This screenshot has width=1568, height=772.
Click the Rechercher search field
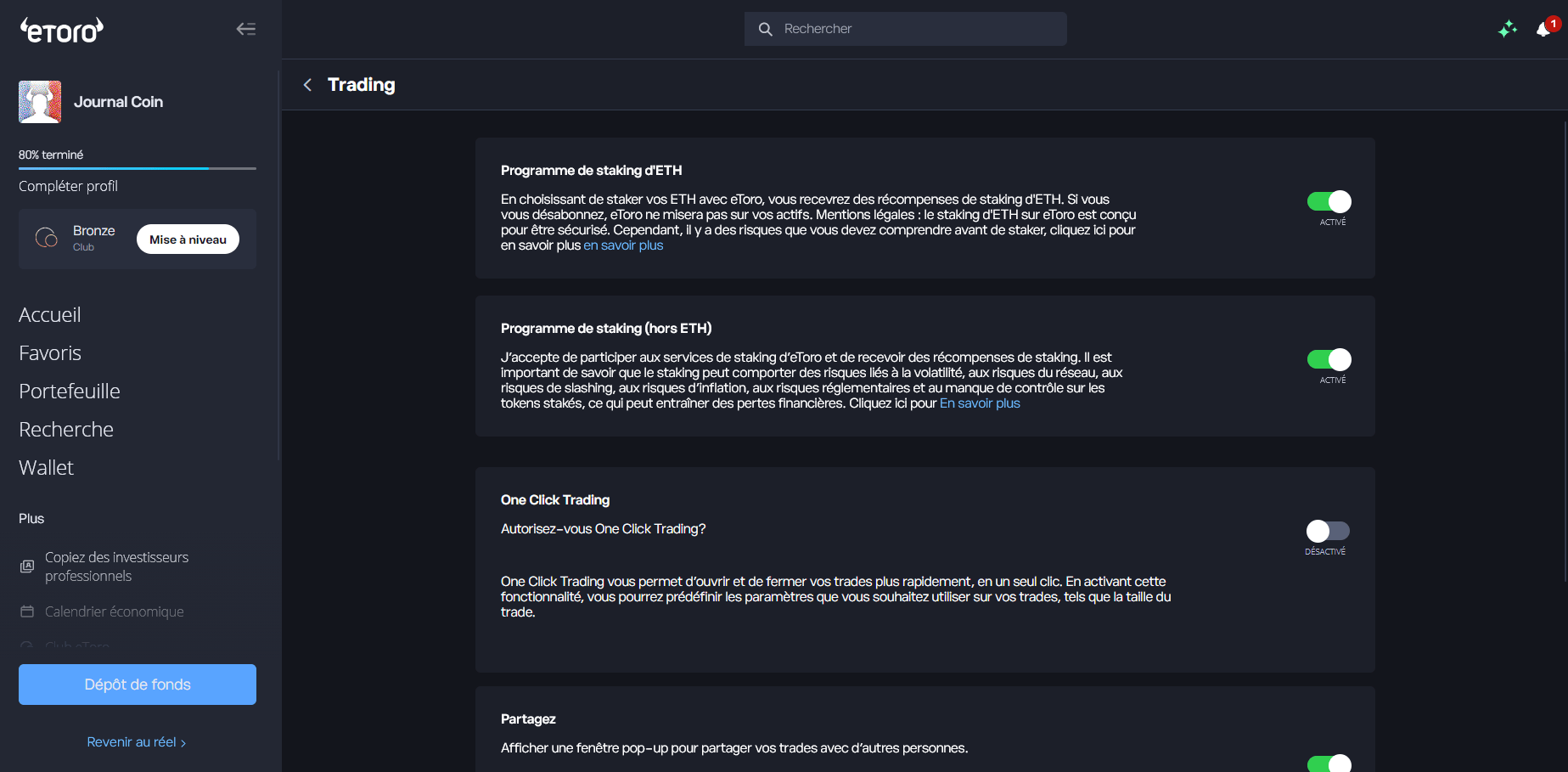904,28
